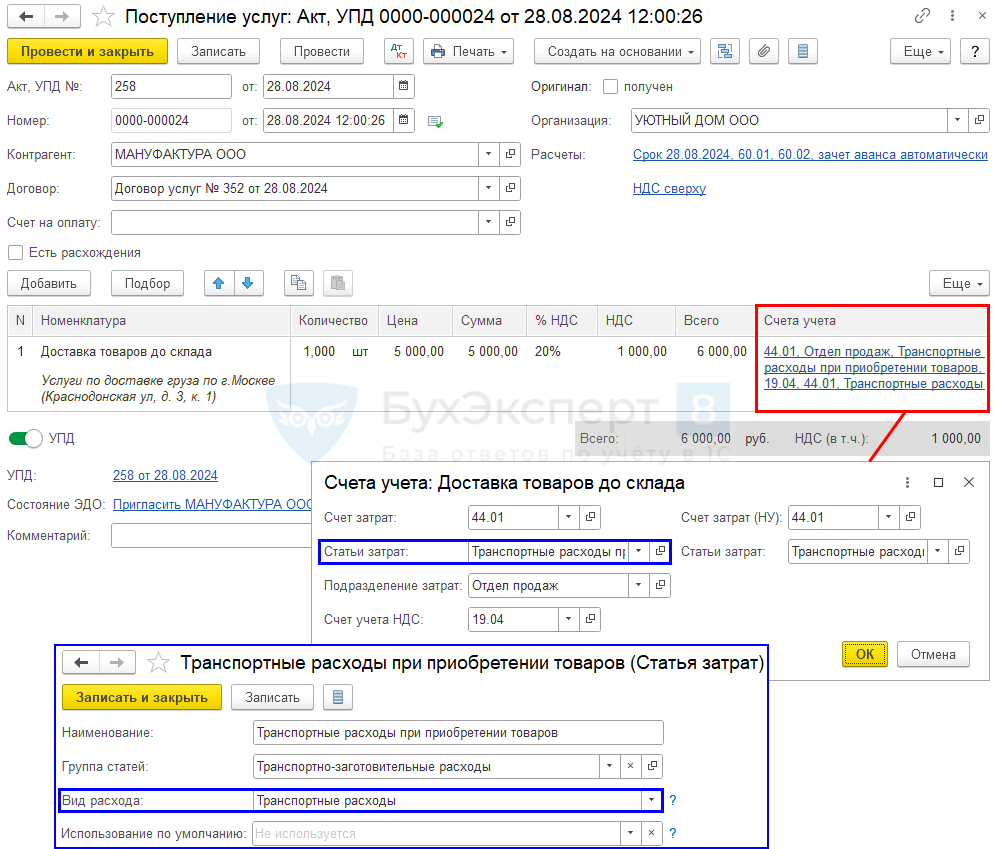Open the Подразделение затрат record icon
The image size is (998, 849).
660,585
